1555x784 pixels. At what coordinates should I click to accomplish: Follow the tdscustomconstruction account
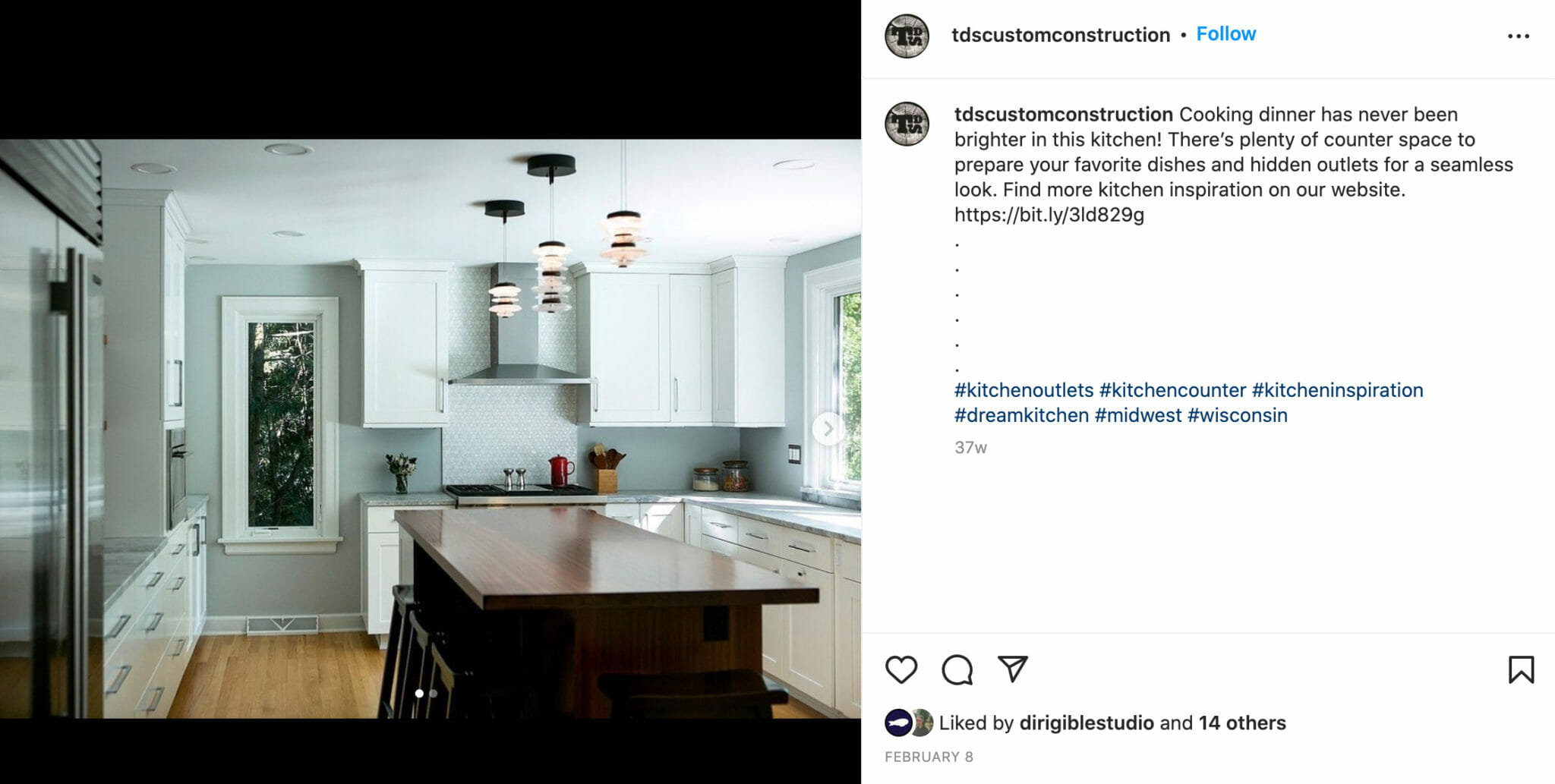pyautogui.click(x=1226, y=34)
